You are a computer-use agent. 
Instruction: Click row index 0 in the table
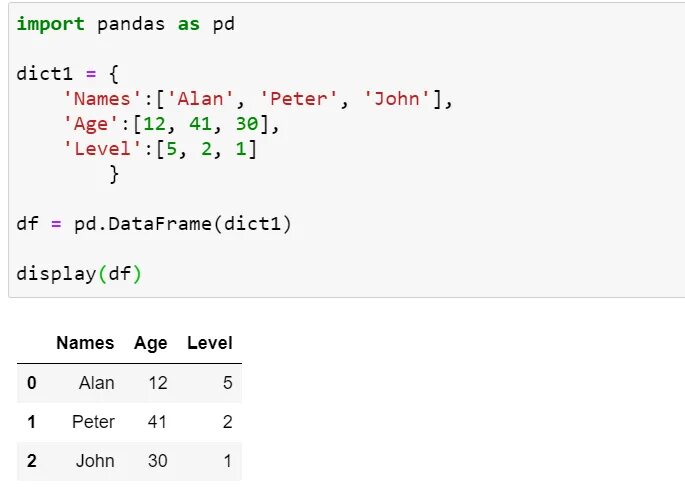(x=31, y=383)
